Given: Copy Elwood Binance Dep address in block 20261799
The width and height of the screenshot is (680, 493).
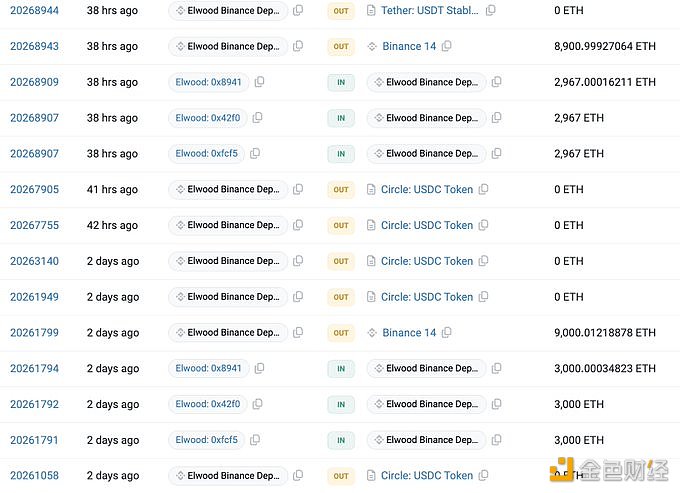Looking at the screenshot, I should (298, 333).
